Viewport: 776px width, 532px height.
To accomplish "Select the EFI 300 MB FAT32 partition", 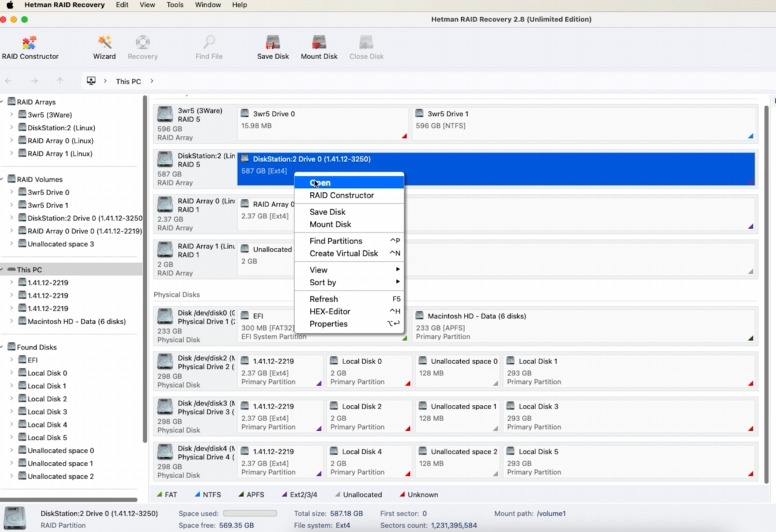I will click(x=266, y=325).
